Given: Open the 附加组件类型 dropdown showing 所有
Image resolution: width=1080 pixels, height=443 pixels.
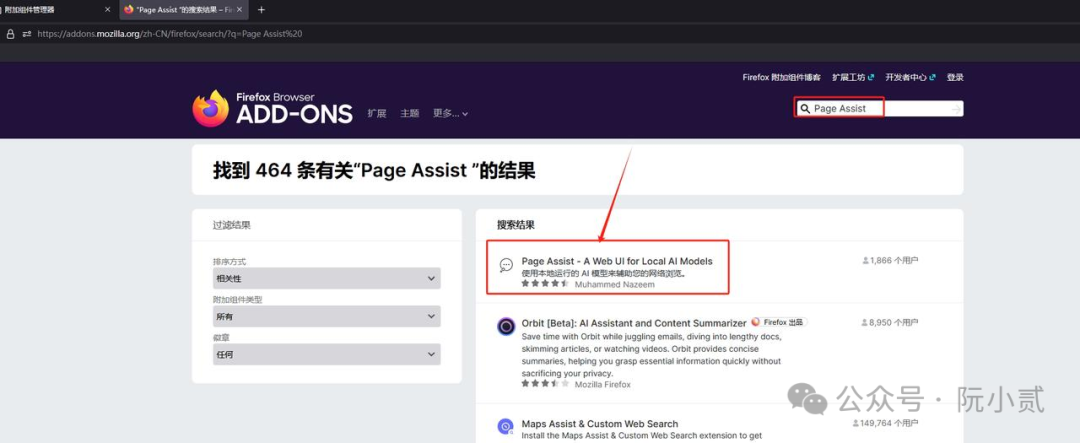Looking at the screenshot, I should (326, 316).
